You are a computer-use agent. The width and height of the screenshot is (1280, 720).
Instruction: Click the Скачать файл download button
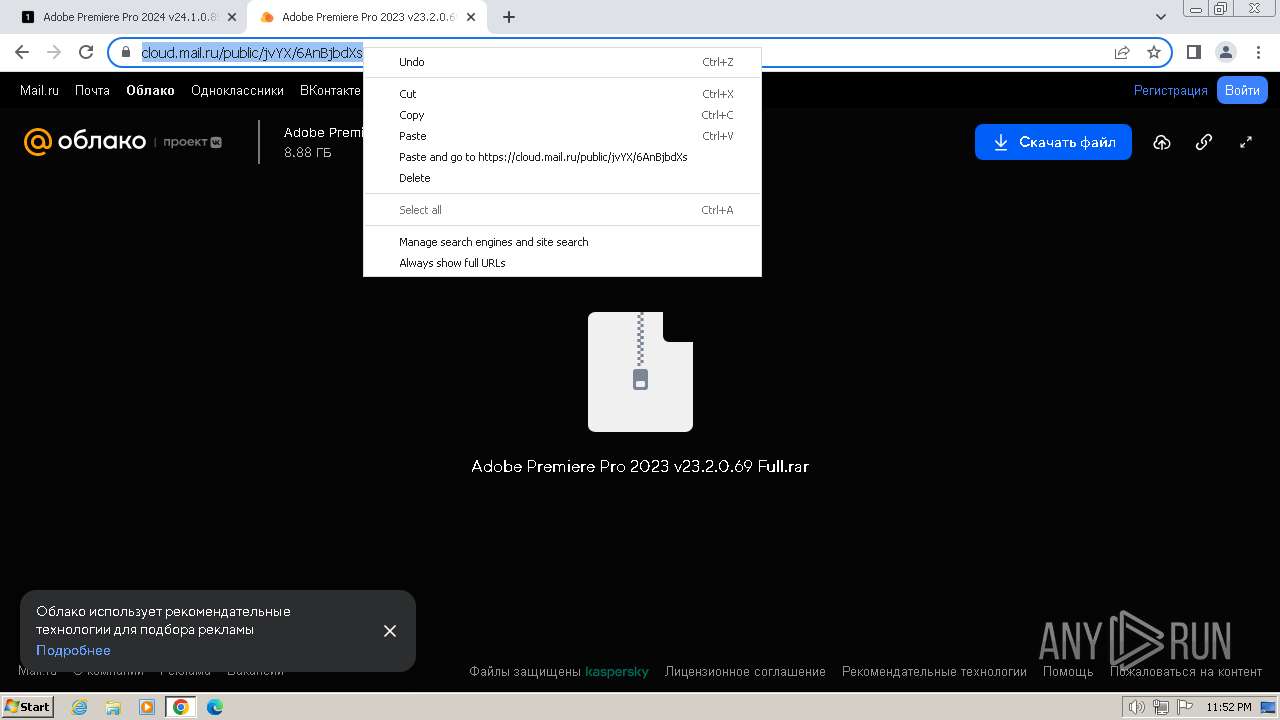(x=1053, y=142)
